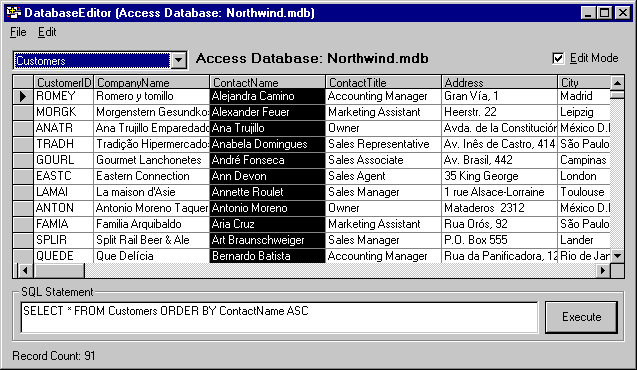The height and width of the screenshot is (370, 637).
Task: Click the cell 'Alejandra Camino'
Action: click(267, 96)
